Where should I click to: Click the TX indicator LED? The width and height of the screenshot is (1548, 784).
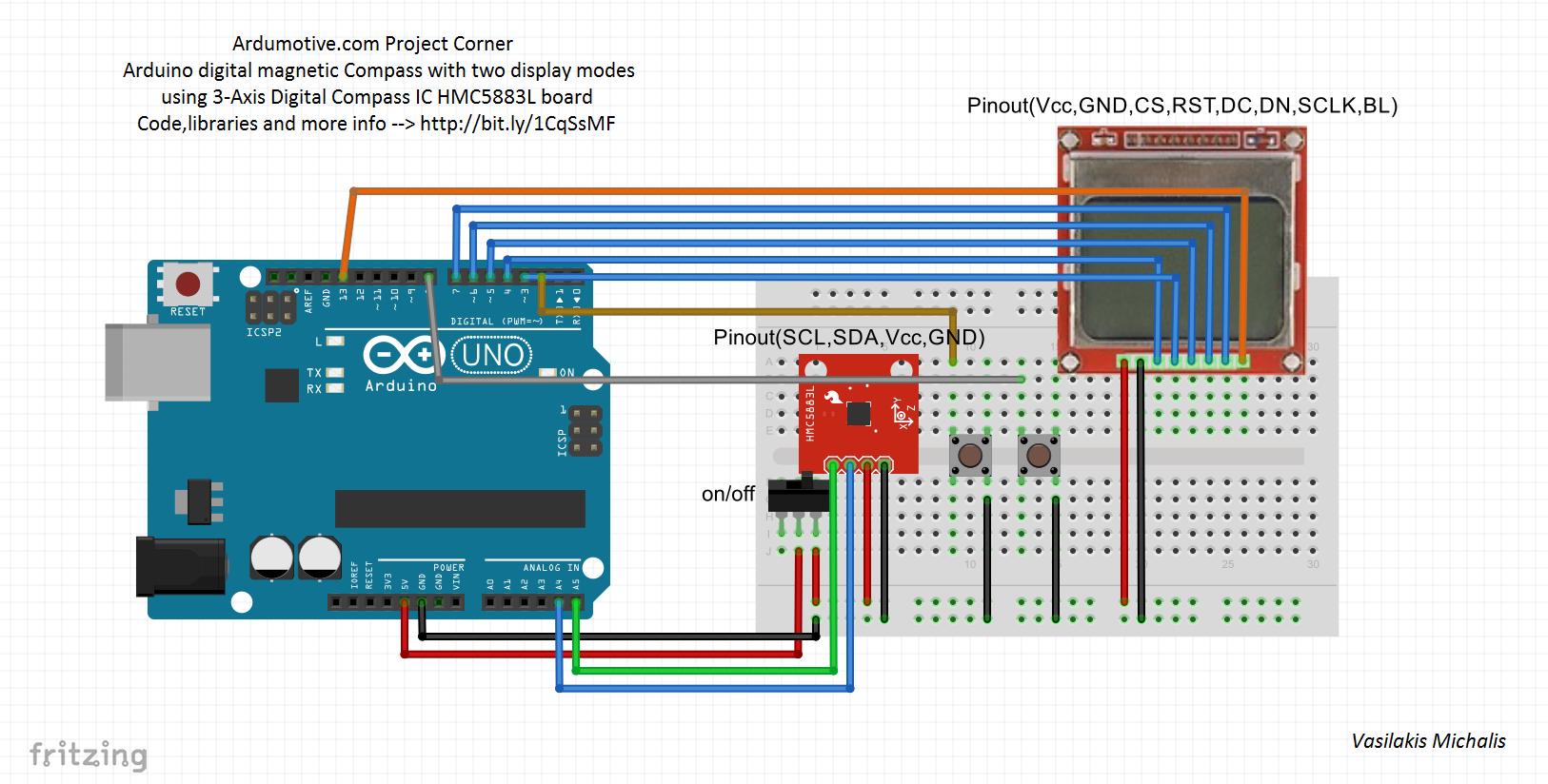tap(335, 373)
